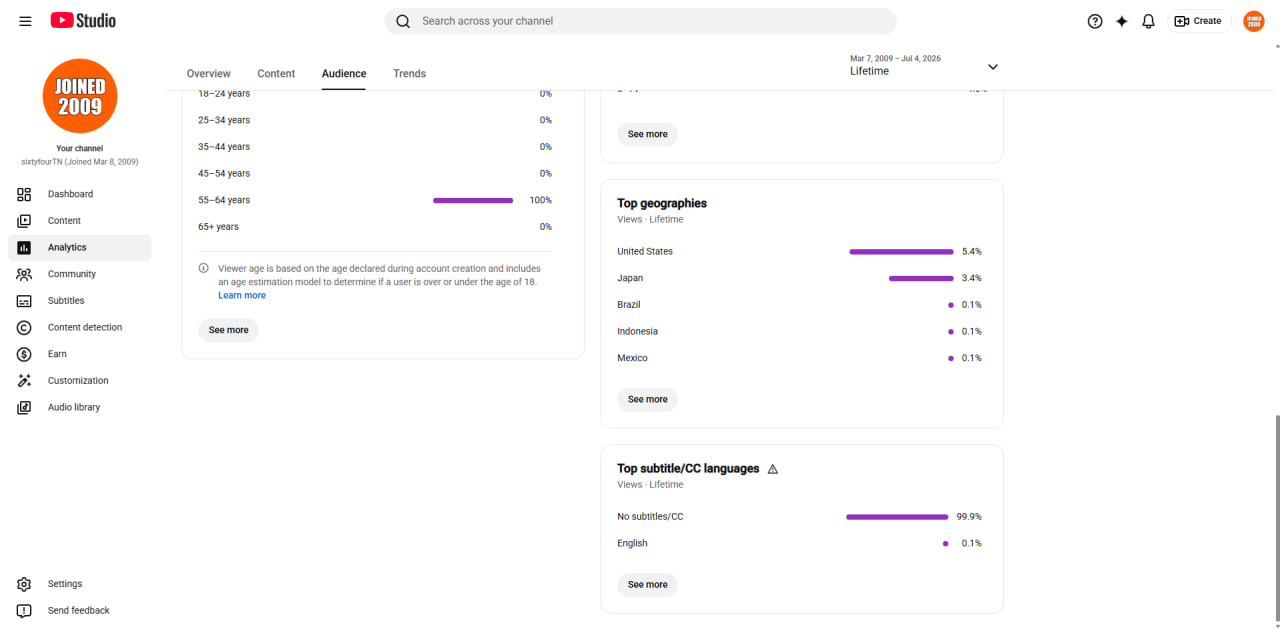Click the 45–54 years row label
Image resolution: width=1280 pixels, height=629 pixels.
pyautogui.click(x=224, y=174)
